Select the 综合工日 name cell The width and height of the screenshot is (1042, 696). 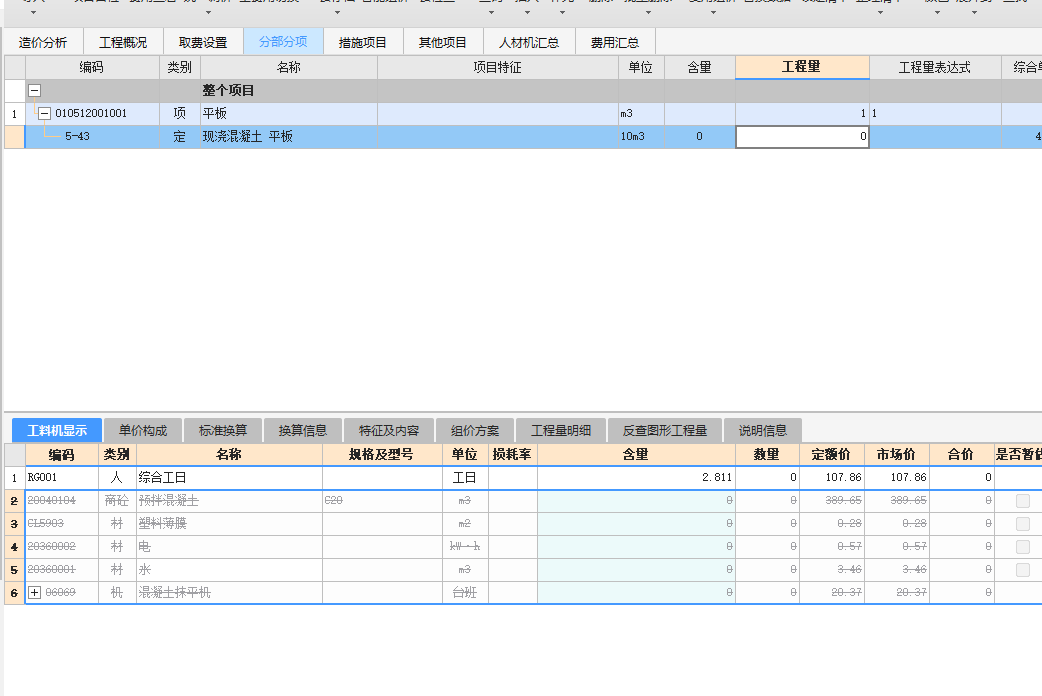(x=229, y=477)
